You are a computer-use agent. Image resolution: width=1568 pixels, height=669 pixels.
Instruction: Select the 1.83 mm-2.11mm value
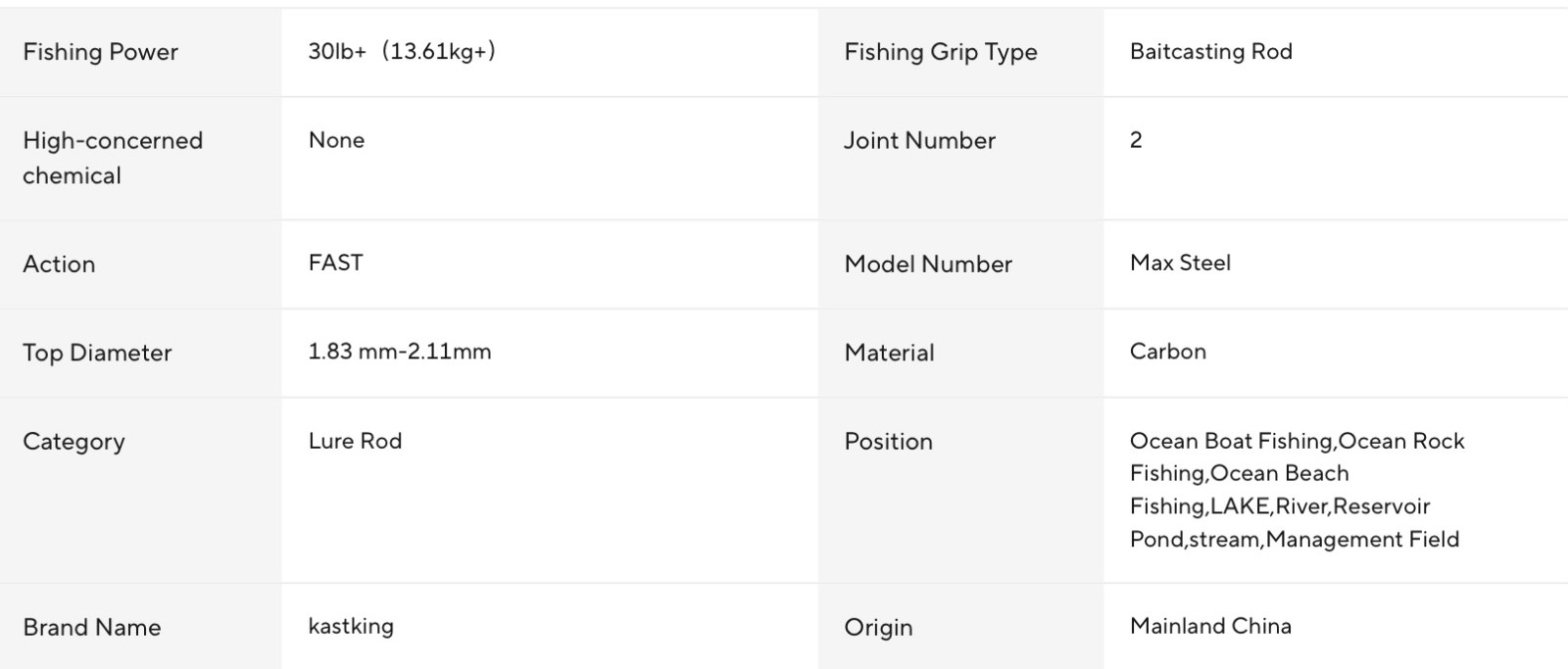[x=400, y=352]
